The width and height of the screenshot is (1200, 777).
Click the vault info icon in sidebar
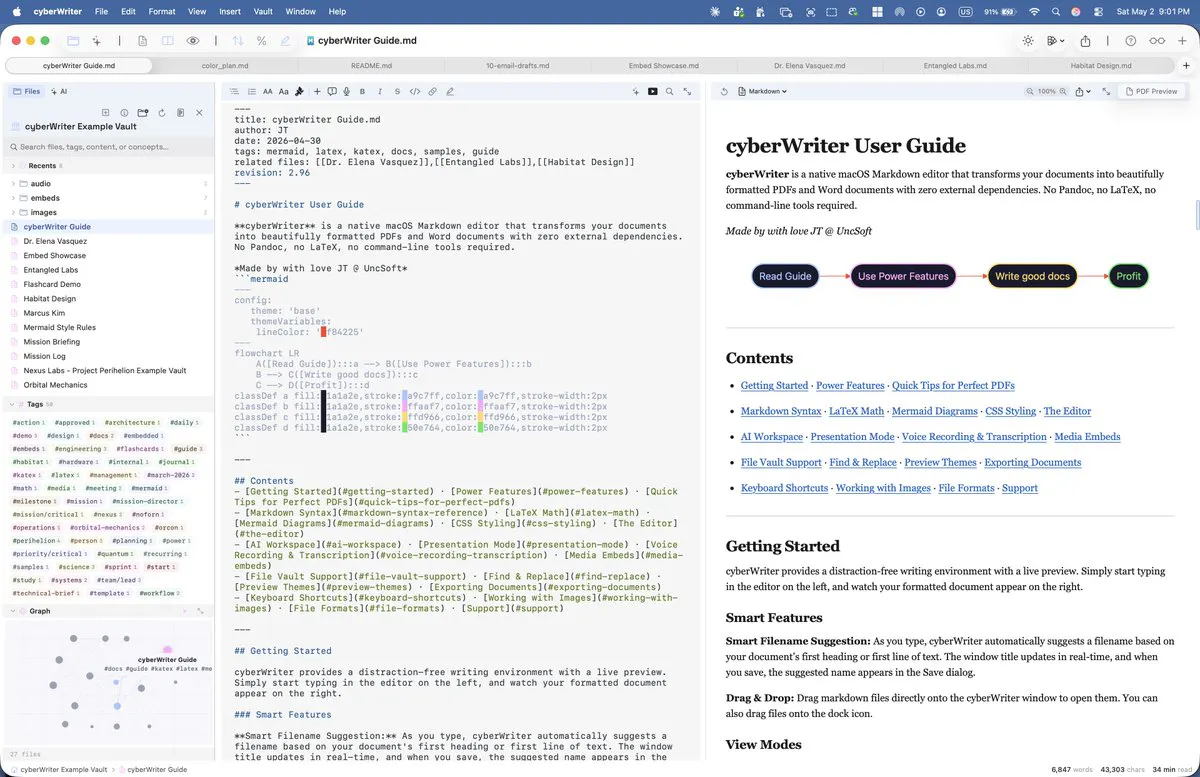[x=124, y=113]
